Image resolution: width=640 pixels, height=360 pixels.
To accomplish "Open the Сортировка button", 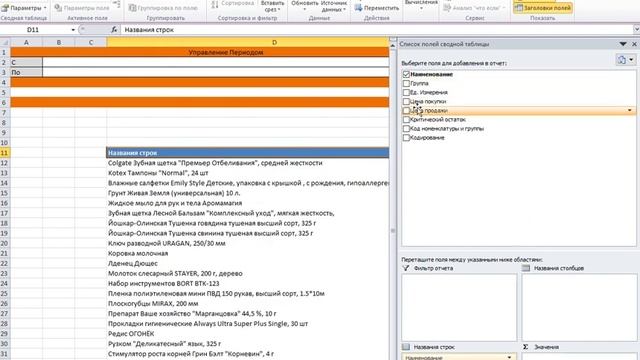I will (233, 4).
